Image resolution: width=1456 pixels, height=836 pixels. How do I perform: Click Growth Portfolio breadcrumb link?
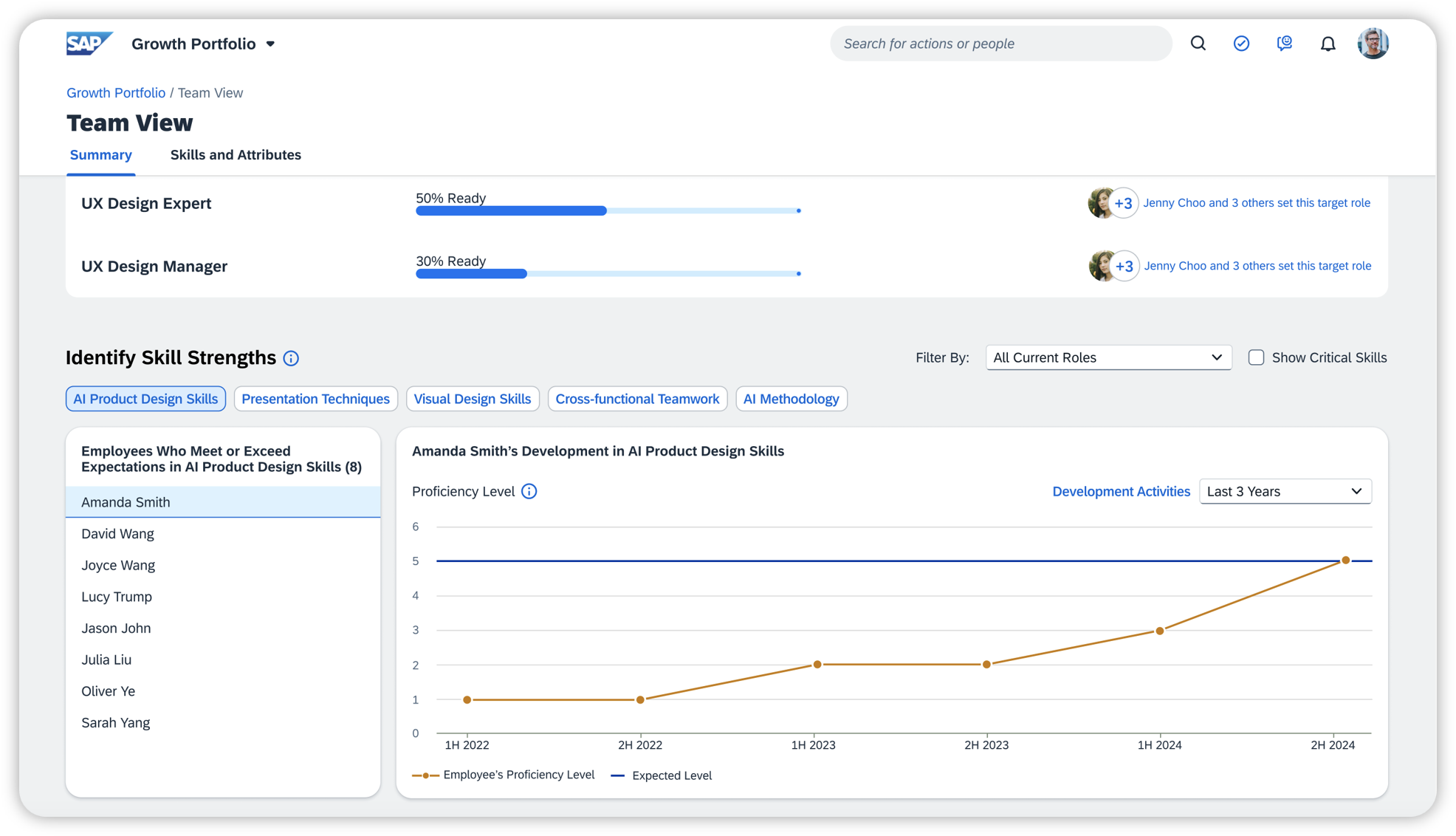click(x=116, y=93)
